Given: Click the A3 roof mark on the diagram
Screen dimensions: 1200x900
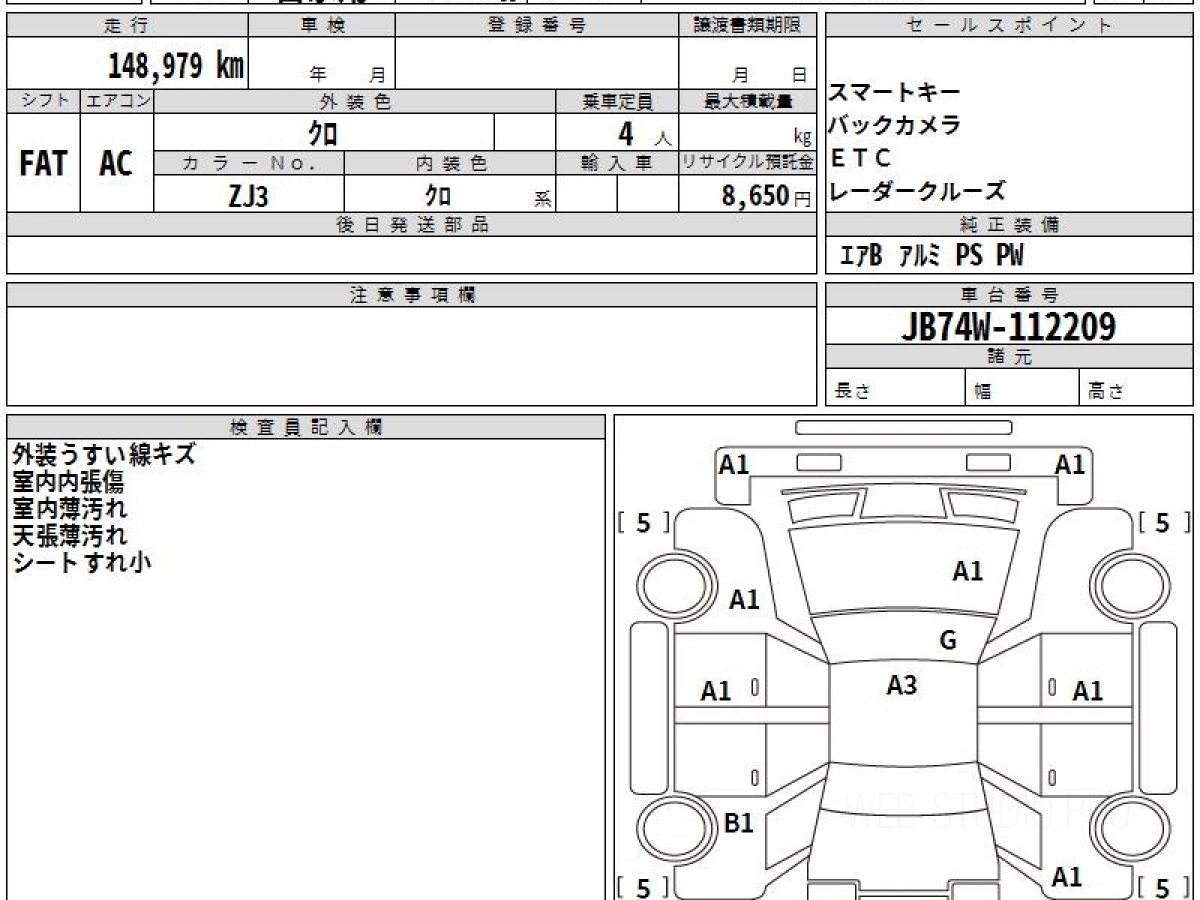Looking at the screenshot, I should point(902,685).
